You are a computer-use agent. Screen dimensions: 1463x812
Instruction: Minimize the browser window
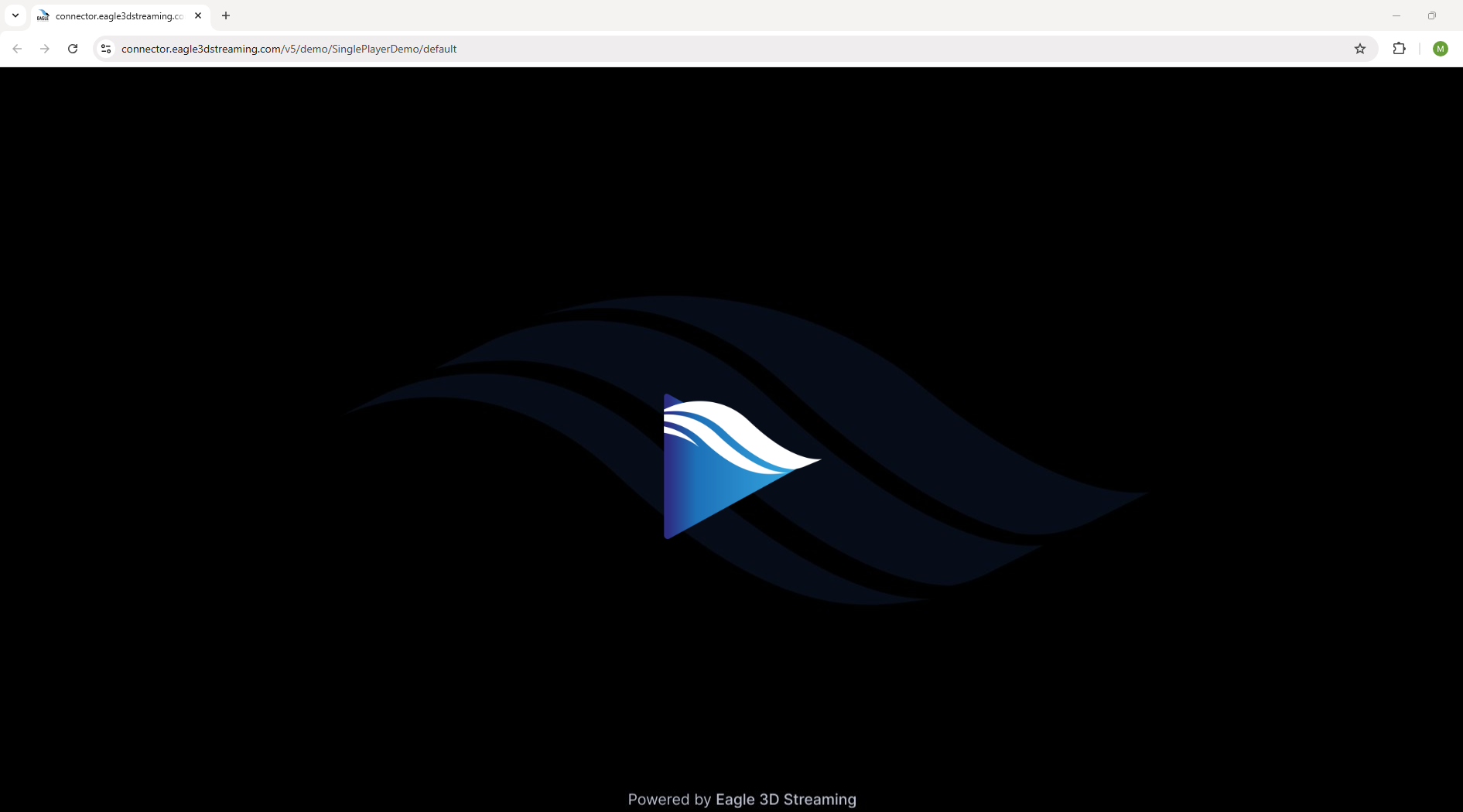coord(1396,15)
